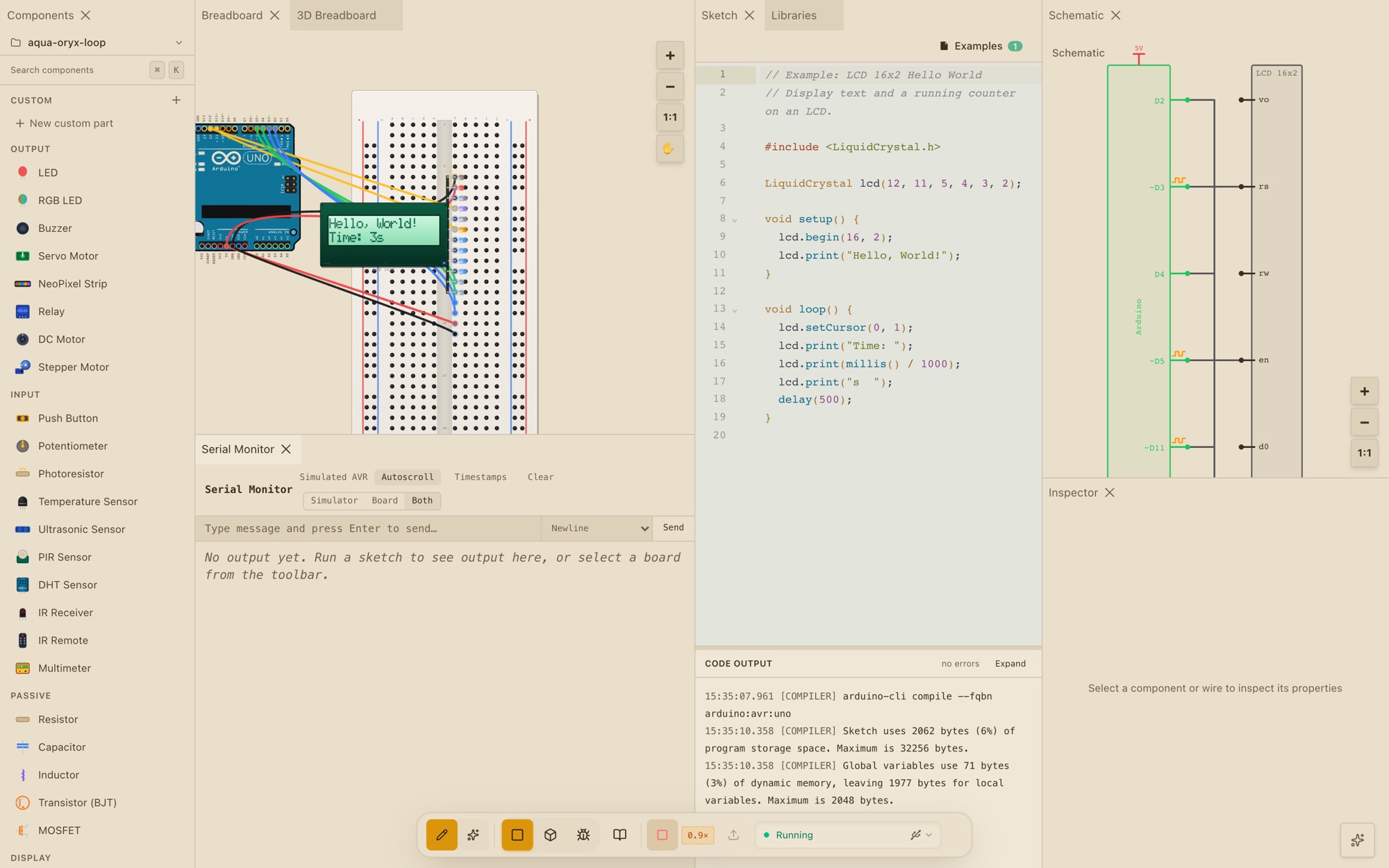This screenshot has width=1389, height=868.
Task: Open the AI sparkle assistant in toolbar
Action: [x=474, y=835]
